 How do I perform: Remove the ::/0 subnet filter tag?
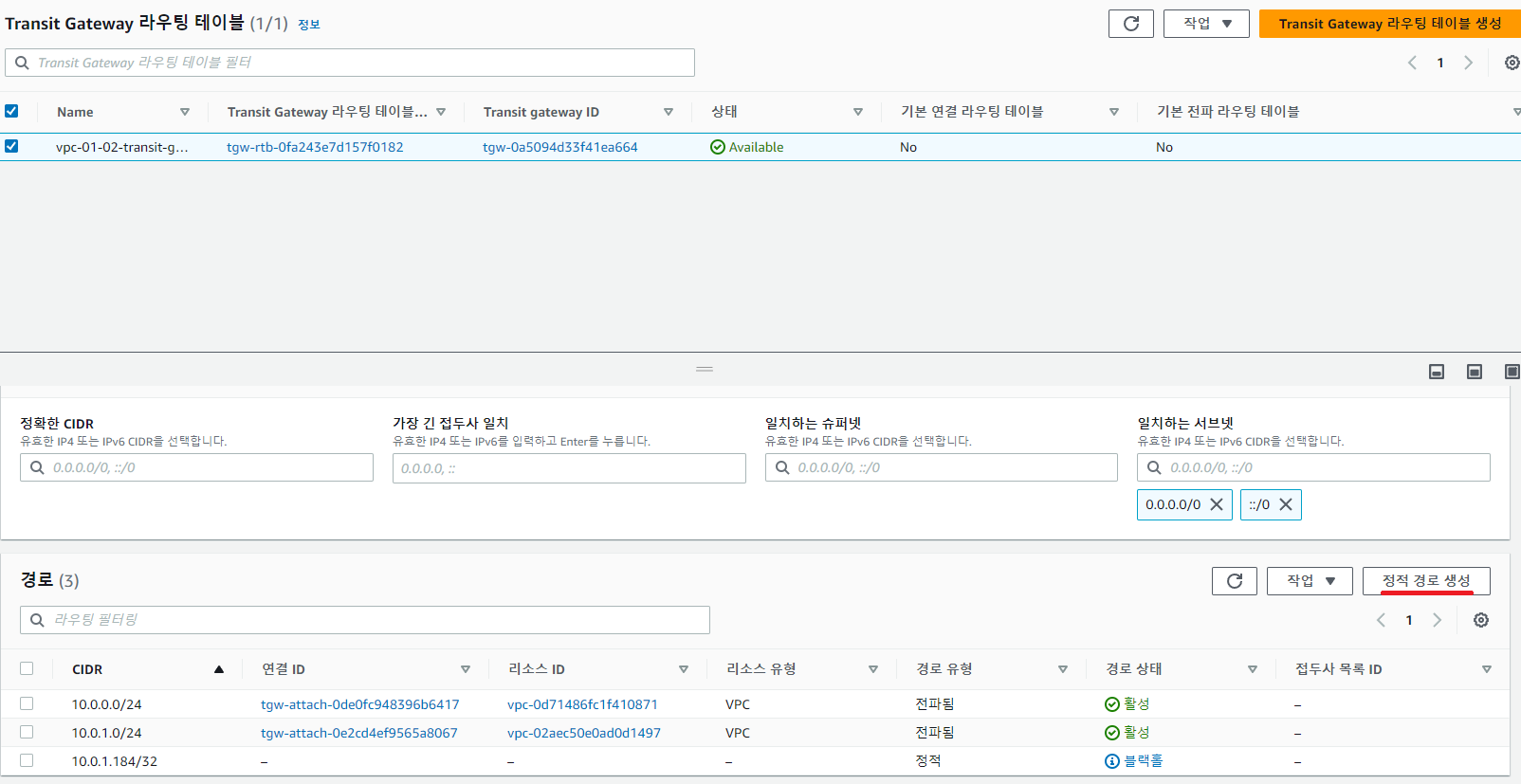[x=1286, y=504]
